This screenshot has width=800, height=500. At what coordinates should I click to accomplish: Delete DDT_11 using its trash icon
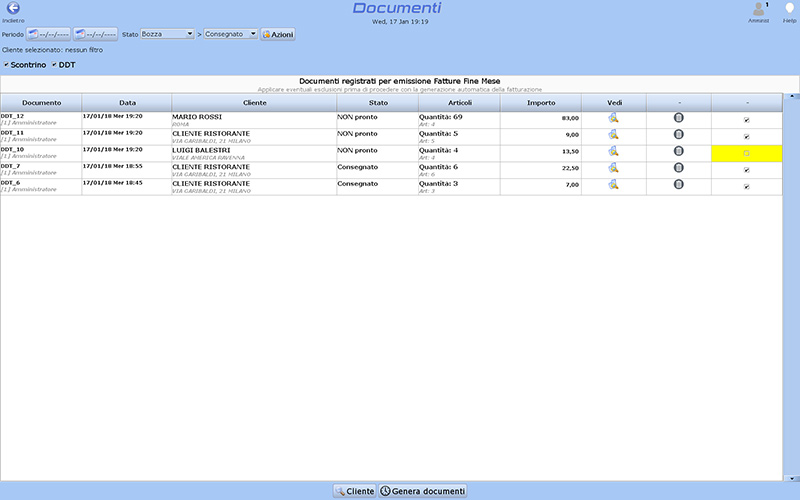pyautogui.click(x=679, y=135)
